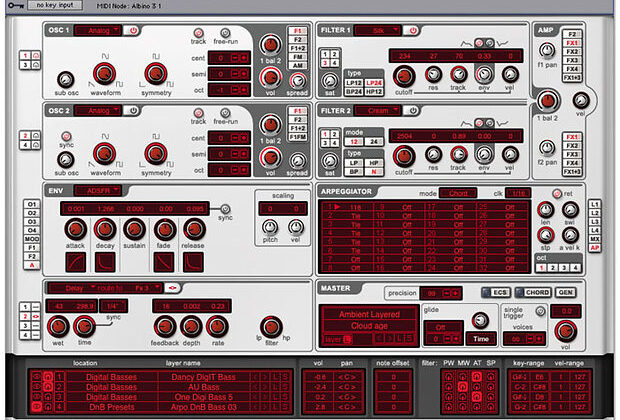Click the AMP 1 bal 2 knob
Screen dimensions: 620x420
[x=548, y=101]
